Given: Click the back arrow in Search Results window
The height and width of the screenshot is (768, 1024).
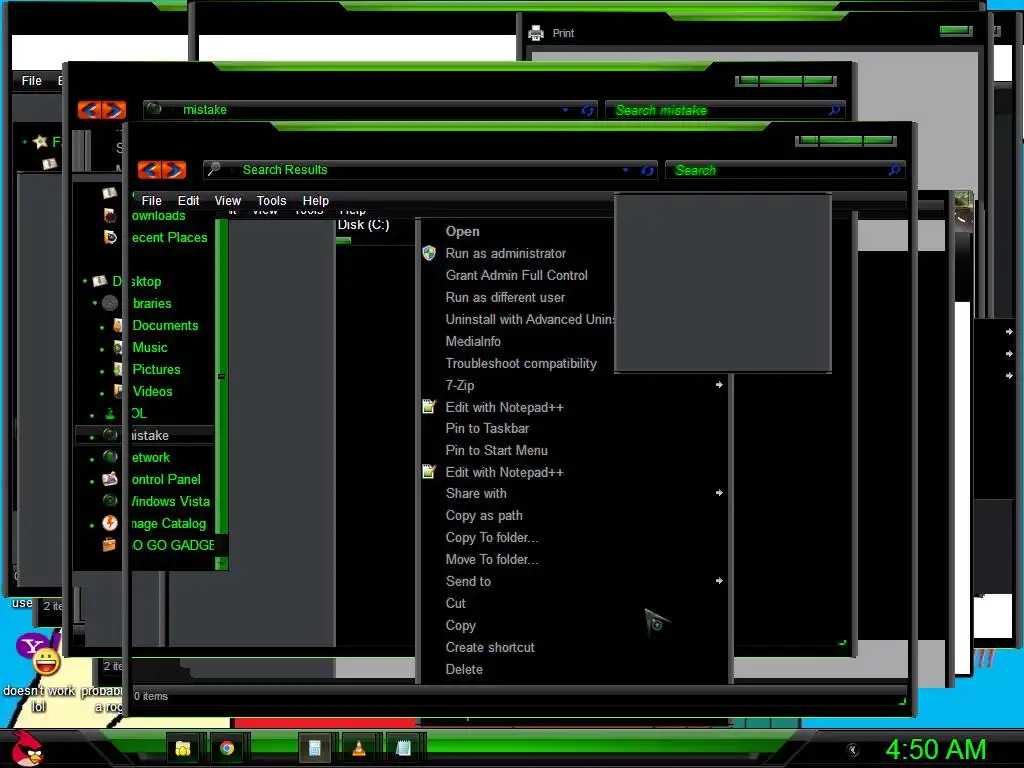Looking at the screenshot, I should click(x=150, y=170).
